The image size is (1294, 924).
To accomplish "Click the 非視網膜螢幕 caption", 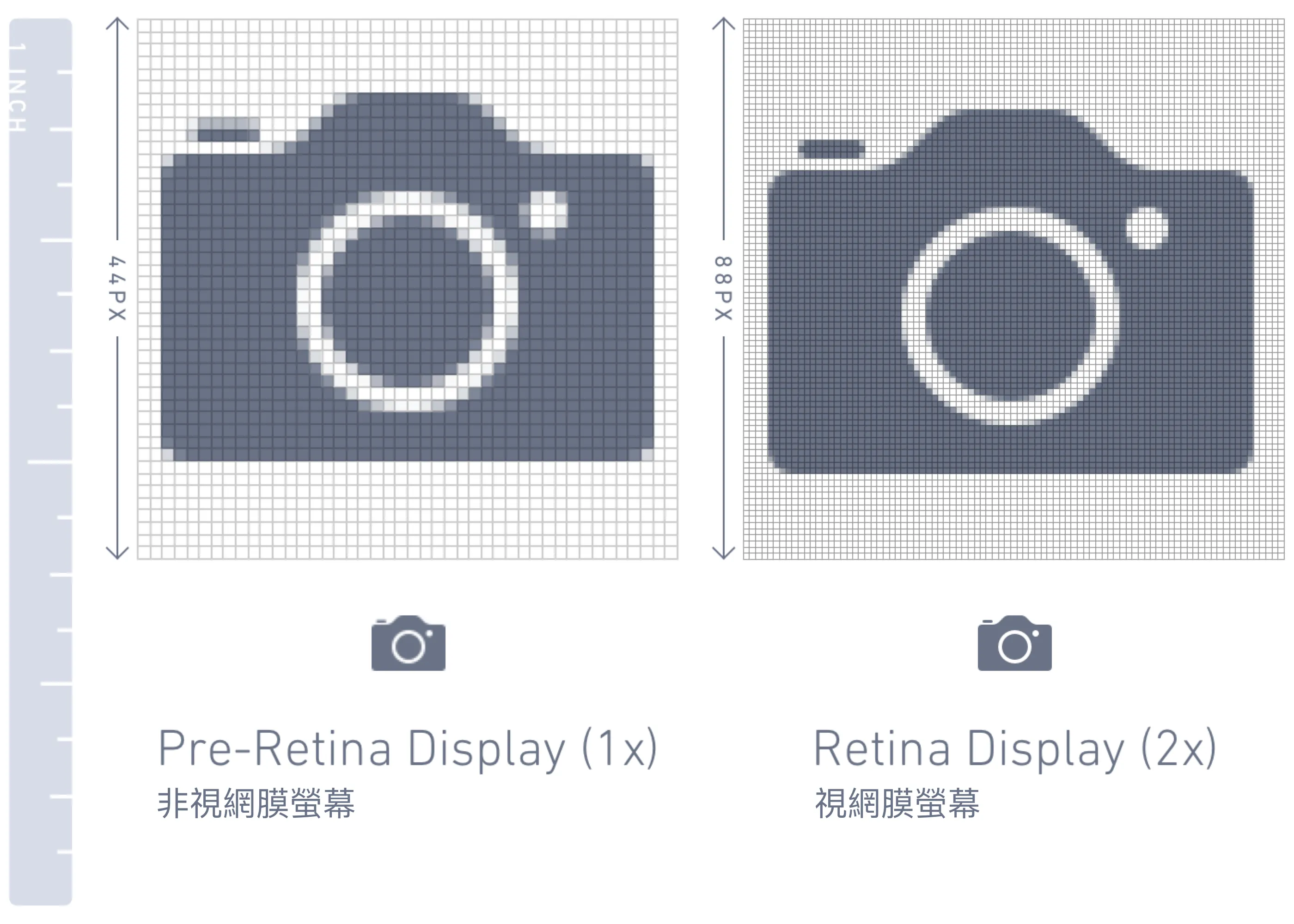I will 256,803.
